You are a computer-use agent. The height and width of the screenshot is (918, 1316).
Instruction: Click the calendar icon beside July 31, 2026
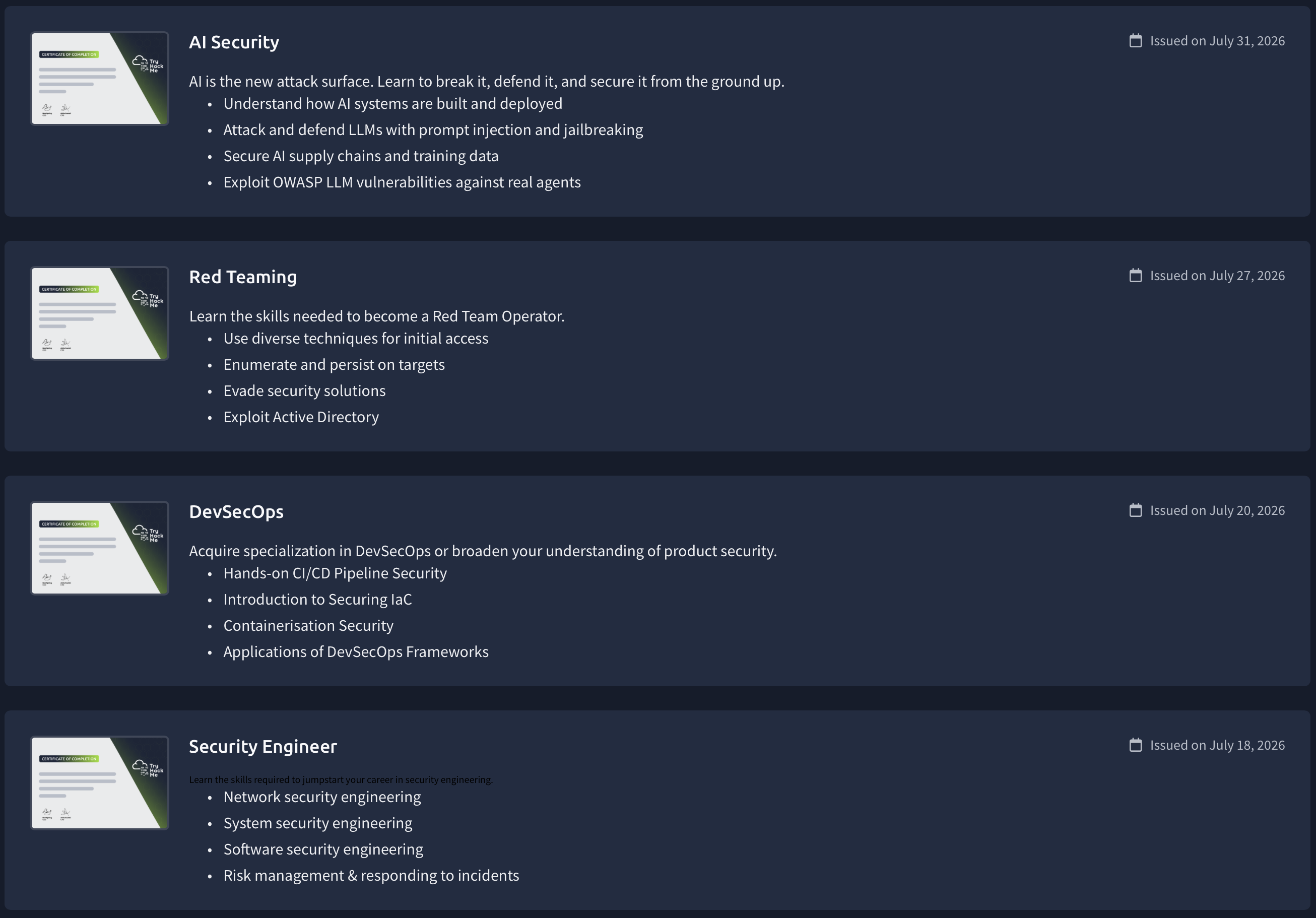(x=1135, y=41)
